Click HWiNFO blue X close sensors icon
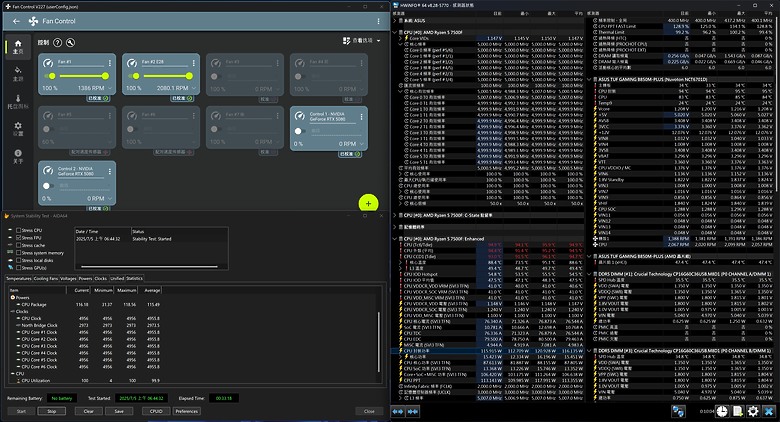780x422 pixels. coord(769,411)
